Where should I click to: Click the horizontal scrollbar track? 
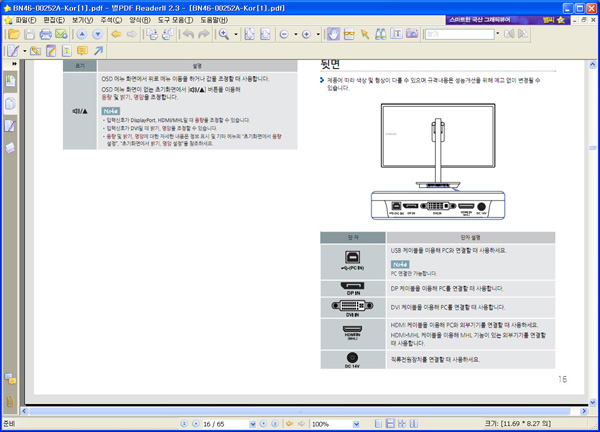300,411
